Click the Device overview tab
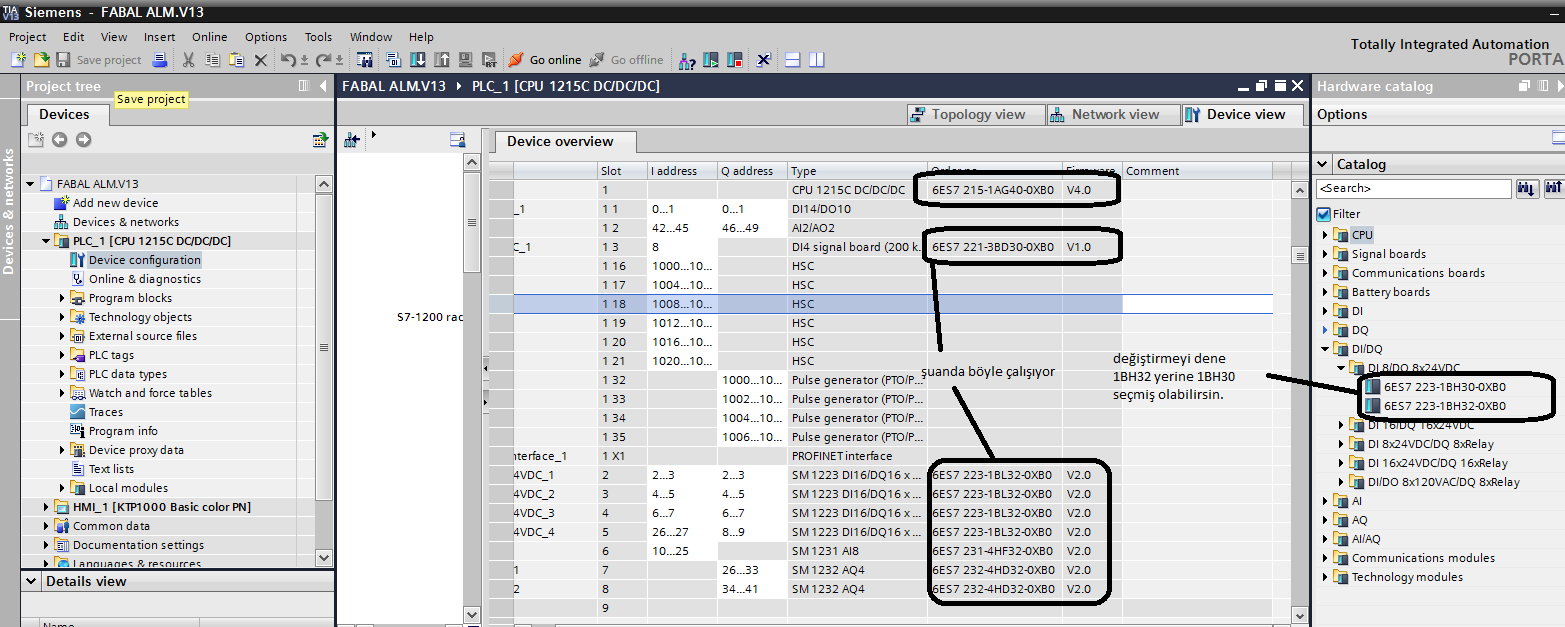Image resolution: width=1565 pixels, height=627 pixels. click(x=565, y=142)
